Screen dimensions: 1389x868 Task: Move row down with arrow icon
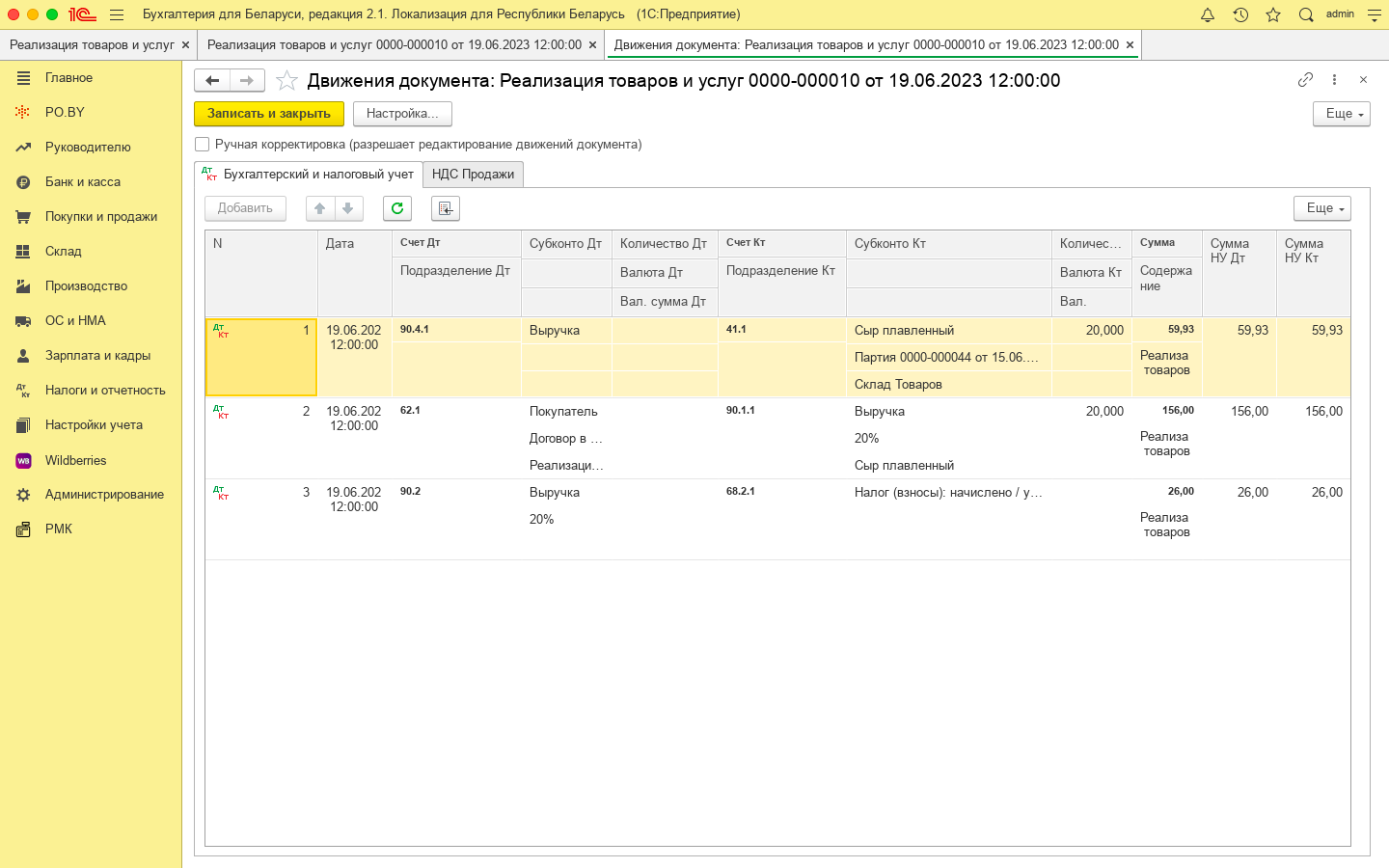pyautogui.click(x=348, y=208)
